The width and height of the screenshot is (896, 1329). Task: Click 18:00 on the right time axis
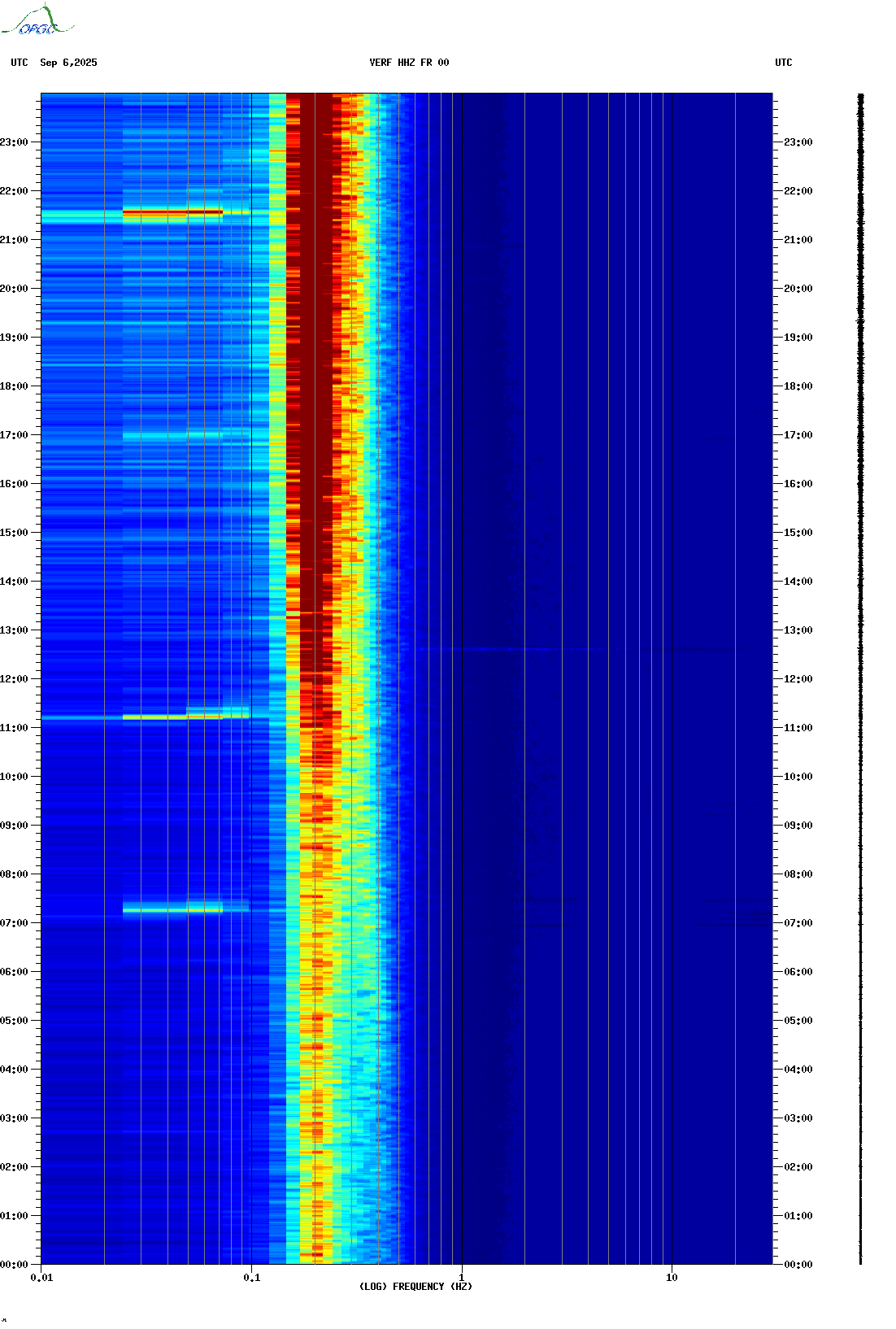click(798, 386)
